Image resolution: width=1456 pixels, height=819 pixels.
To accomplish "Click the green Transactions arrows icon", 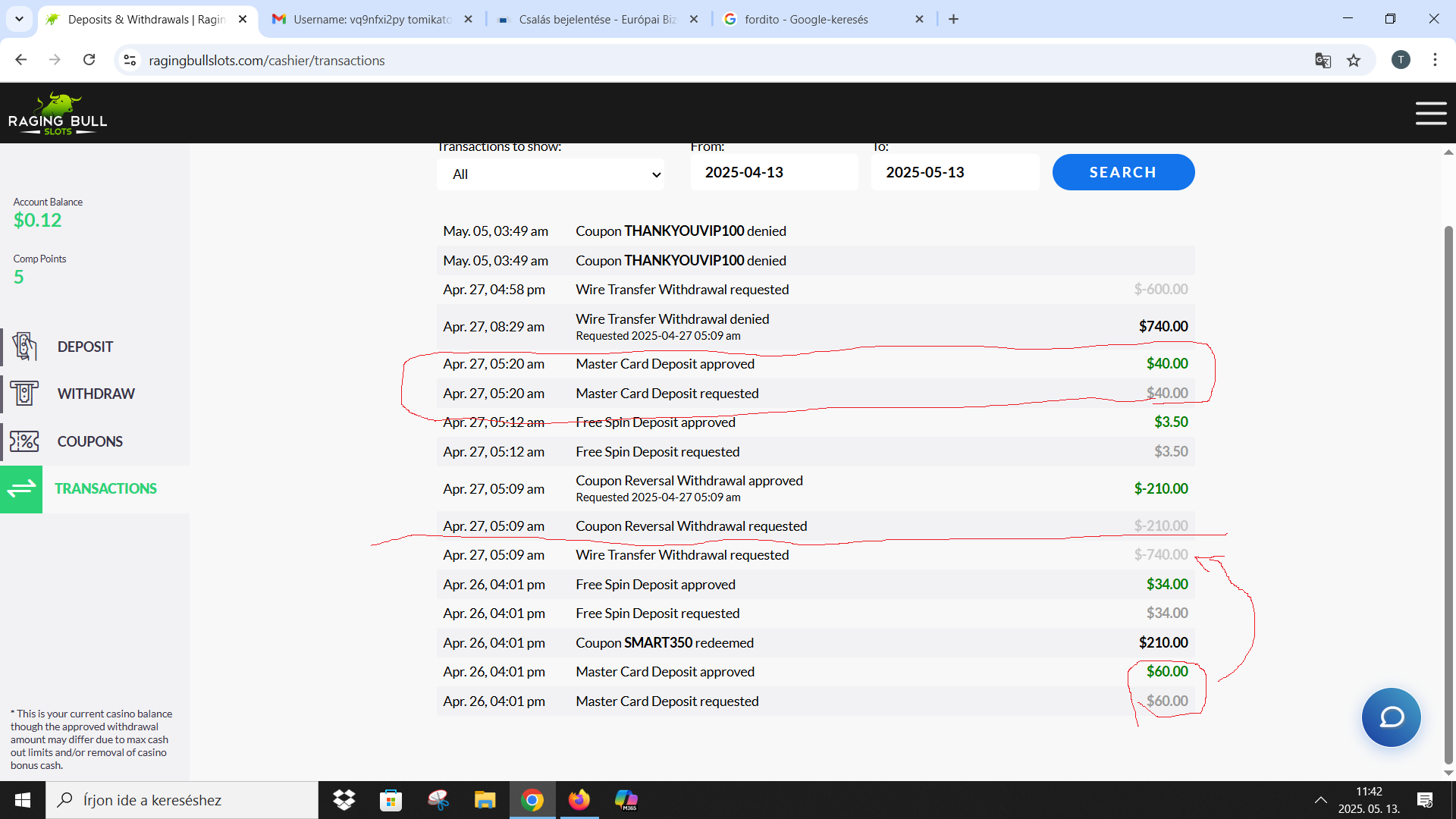I will point(21,488).
